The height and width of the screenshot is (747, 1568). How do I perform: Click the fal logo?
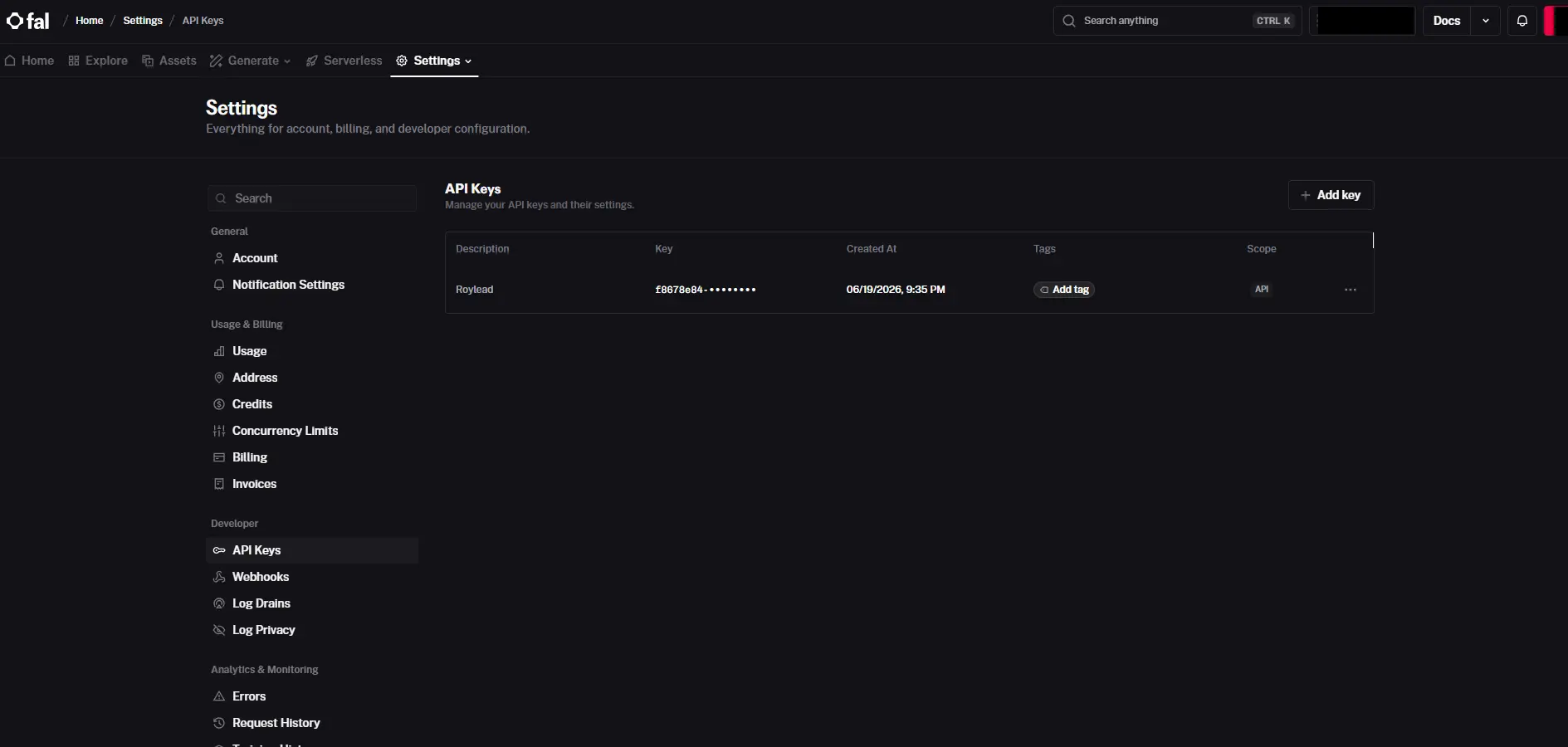point(28,21)
